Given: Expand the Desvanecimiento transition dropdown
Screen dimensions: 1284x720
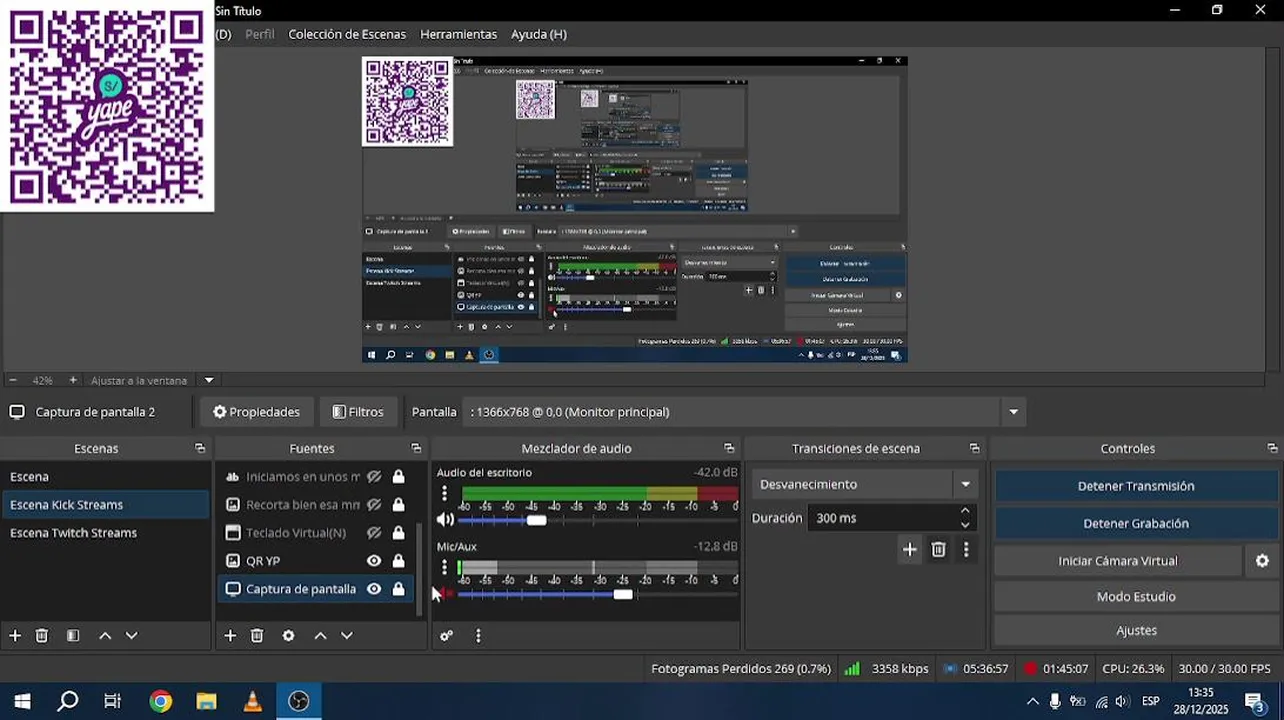Looking at the screenshot, I should click(965, 484).
